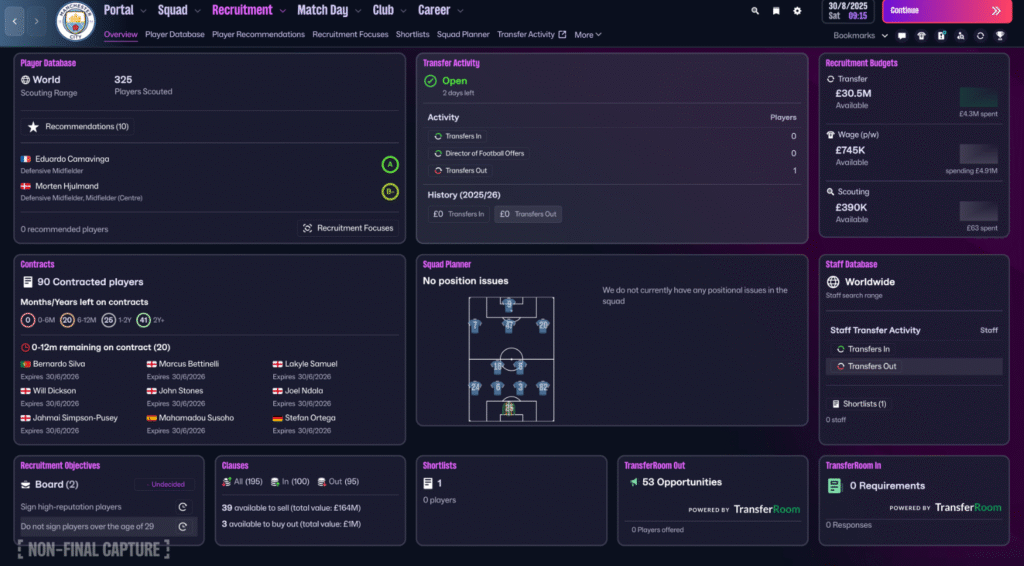Open the More dropdown in the sub-navigation
1024x566 pixels.
(x=587, y=35)
